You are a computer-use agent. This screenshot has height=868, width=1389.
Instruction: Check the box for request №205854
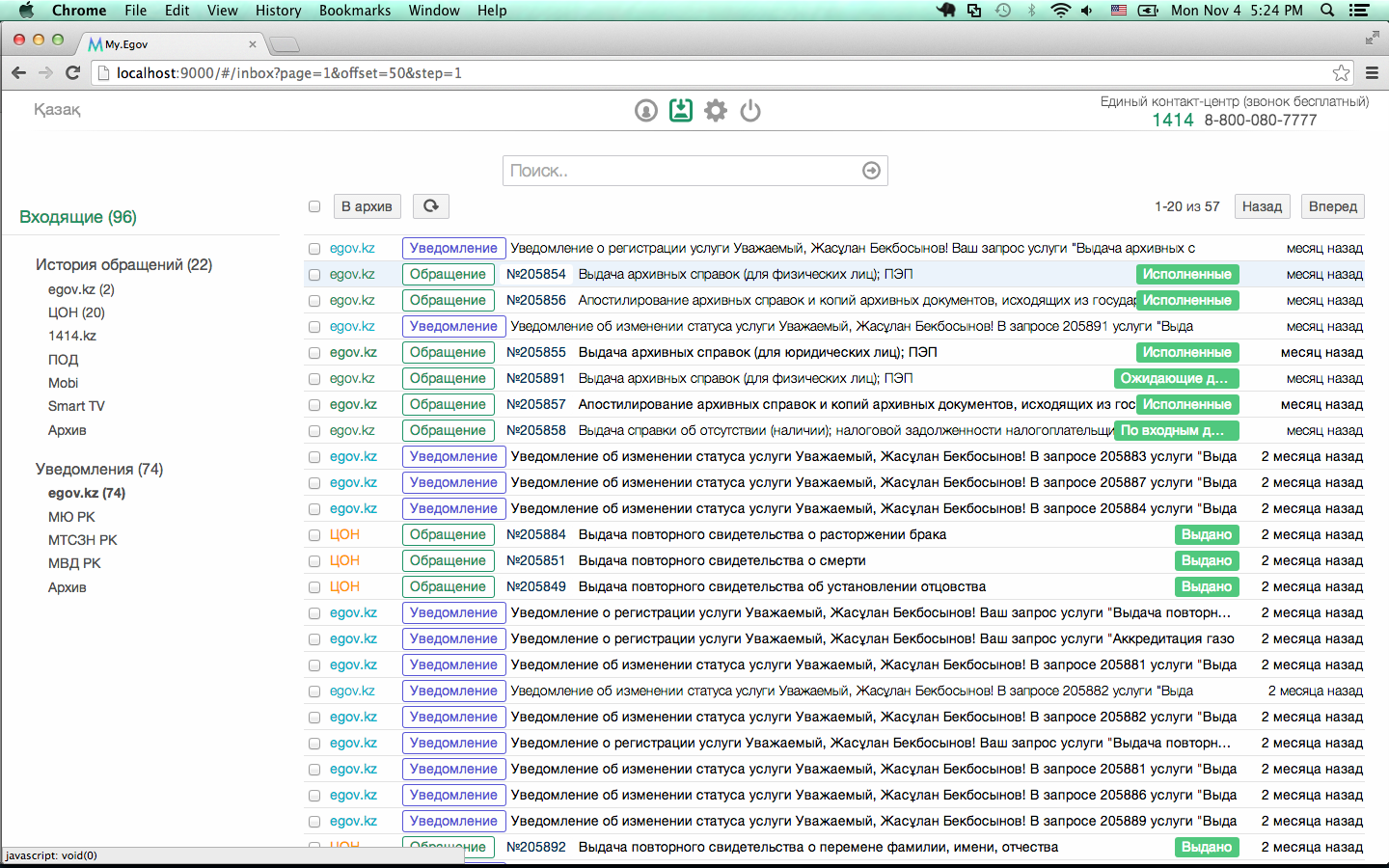pyautogui.click(x=314, y=275)
